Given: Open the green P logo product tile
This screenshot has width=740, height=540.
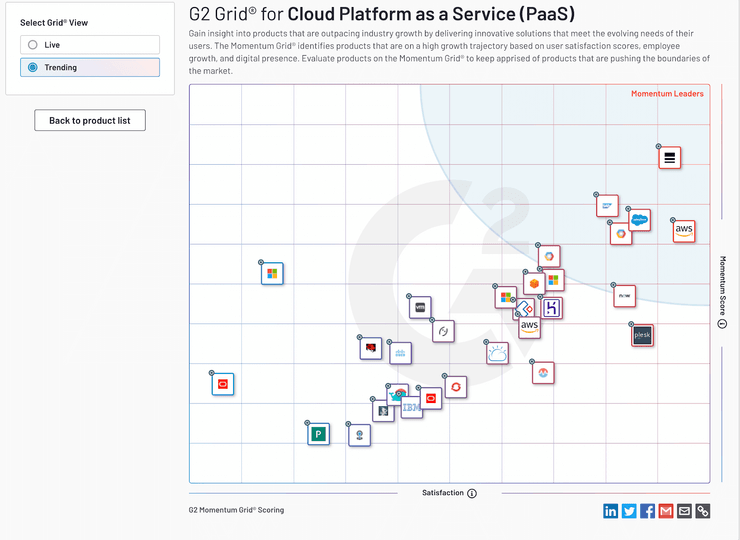Looking at the screenshot, I should (x=319, y=434).
